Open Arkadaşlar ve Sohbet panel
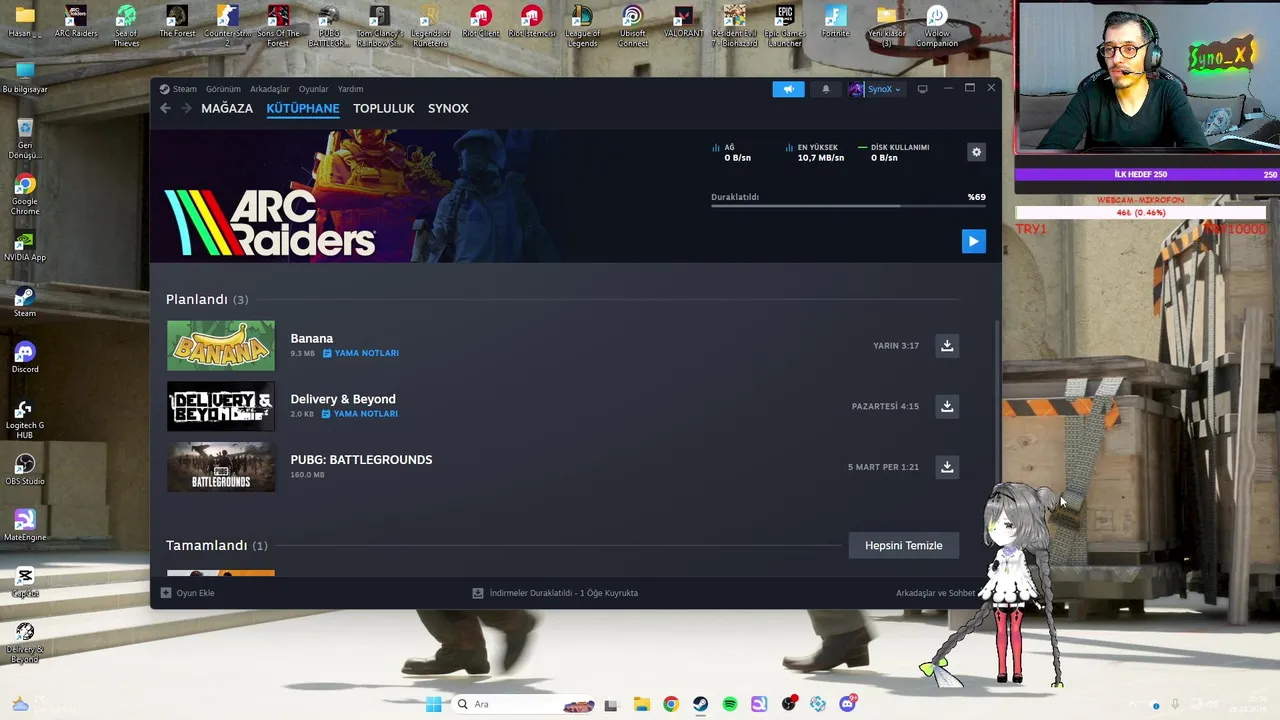 (x=935, y=593)
